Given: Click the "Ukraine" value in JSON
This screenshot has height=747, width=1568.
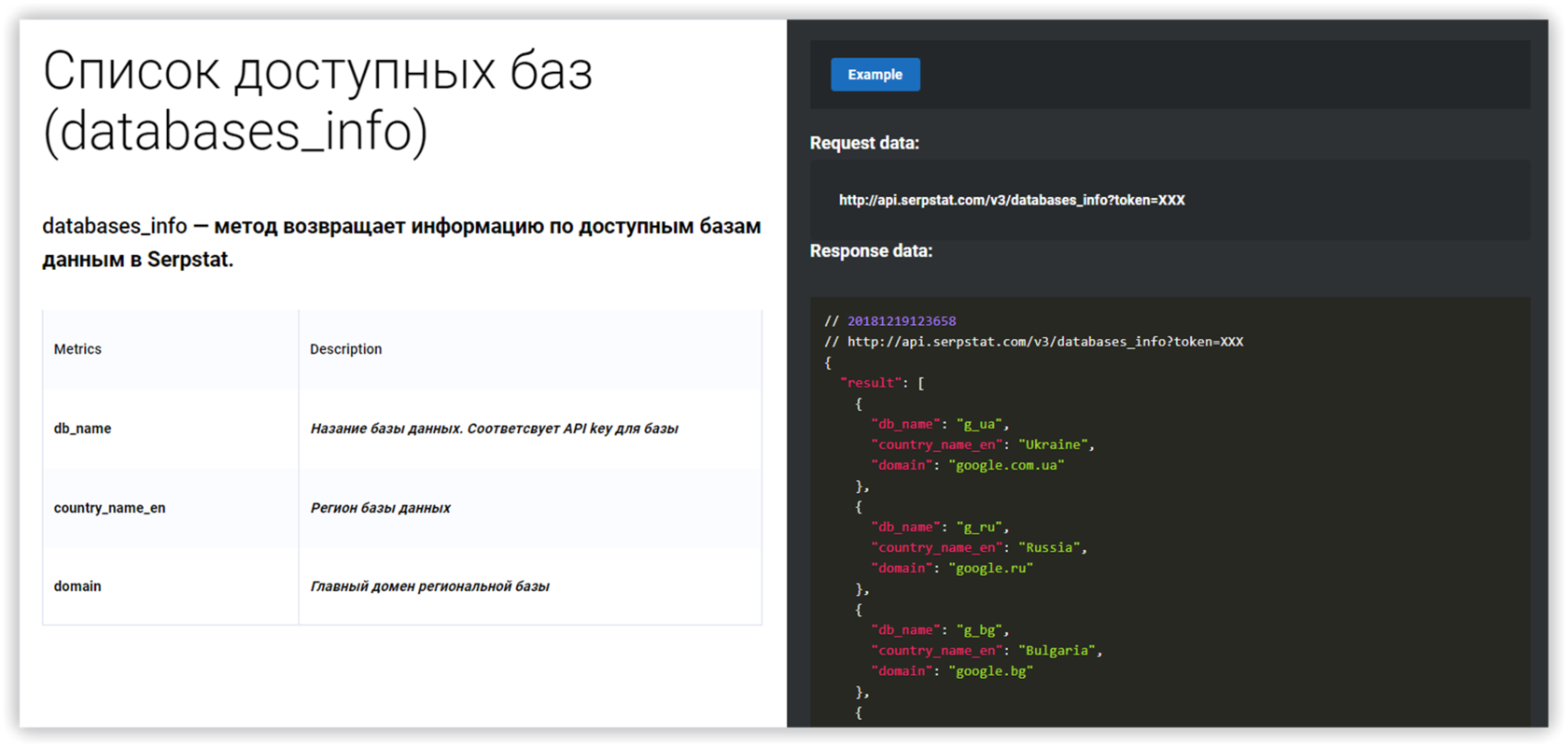Looking at the screenshot, I should 1053,444.
